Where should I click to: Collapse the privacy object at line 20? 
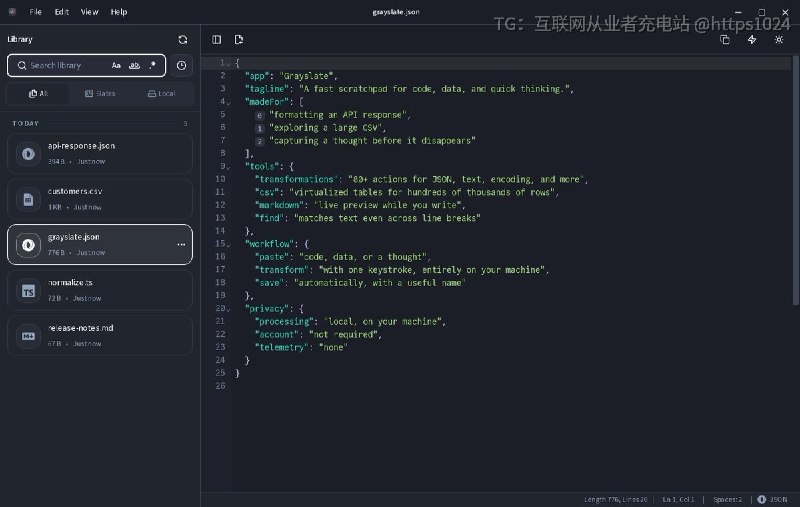point(229,310)
